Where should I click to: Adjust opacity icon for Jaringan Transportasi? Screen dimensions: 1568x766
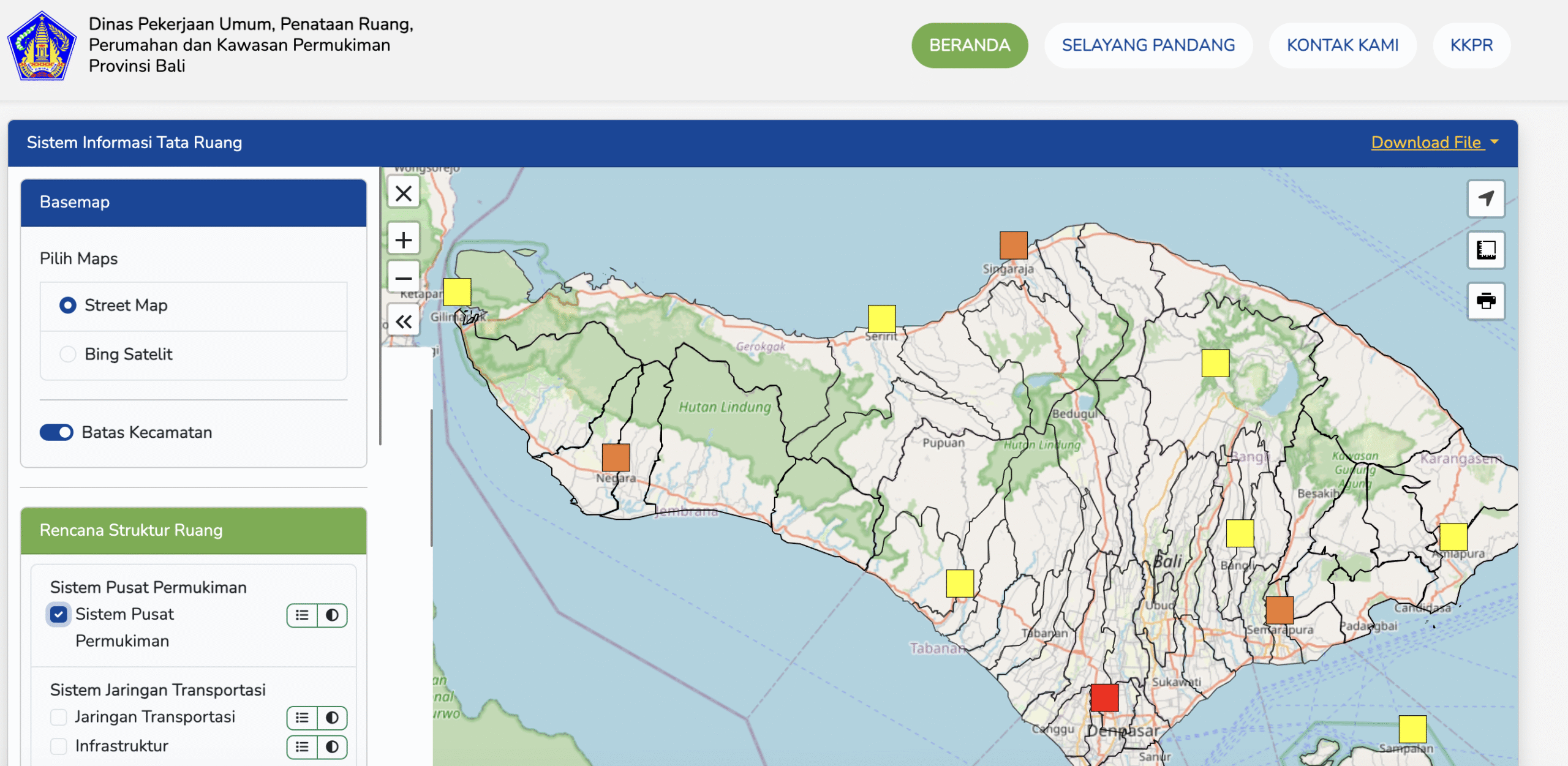[332, 717]
